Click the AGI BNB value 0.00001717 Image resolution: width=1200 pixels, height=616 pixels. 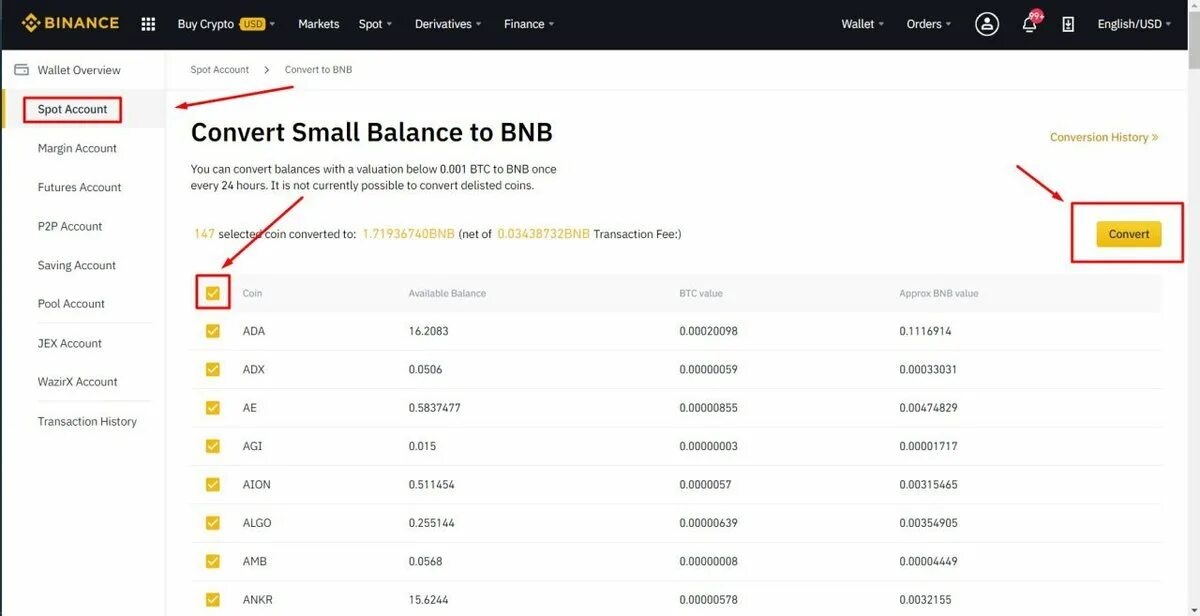tap(928, 446)
